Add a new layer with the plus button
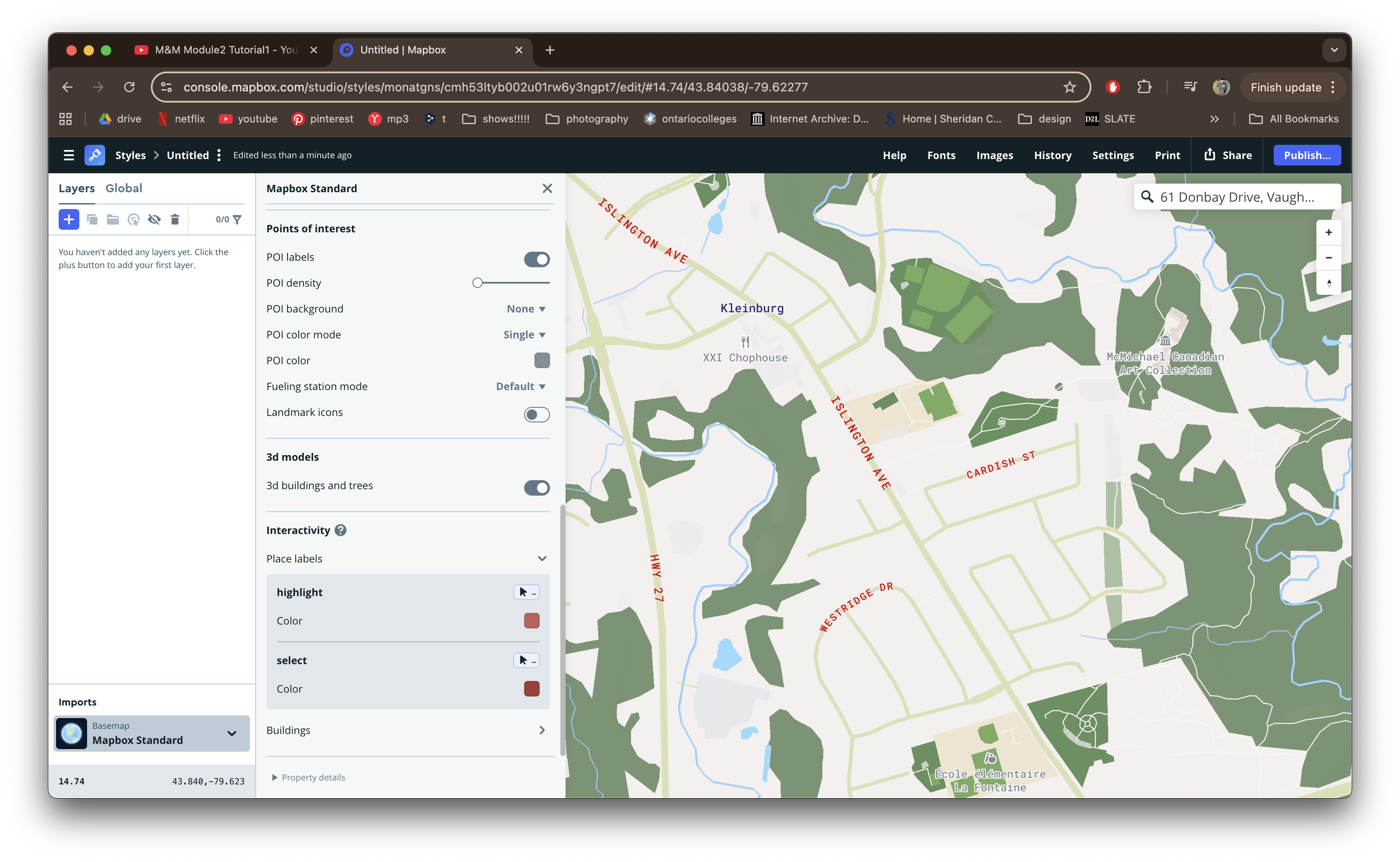 coord(69,219)
